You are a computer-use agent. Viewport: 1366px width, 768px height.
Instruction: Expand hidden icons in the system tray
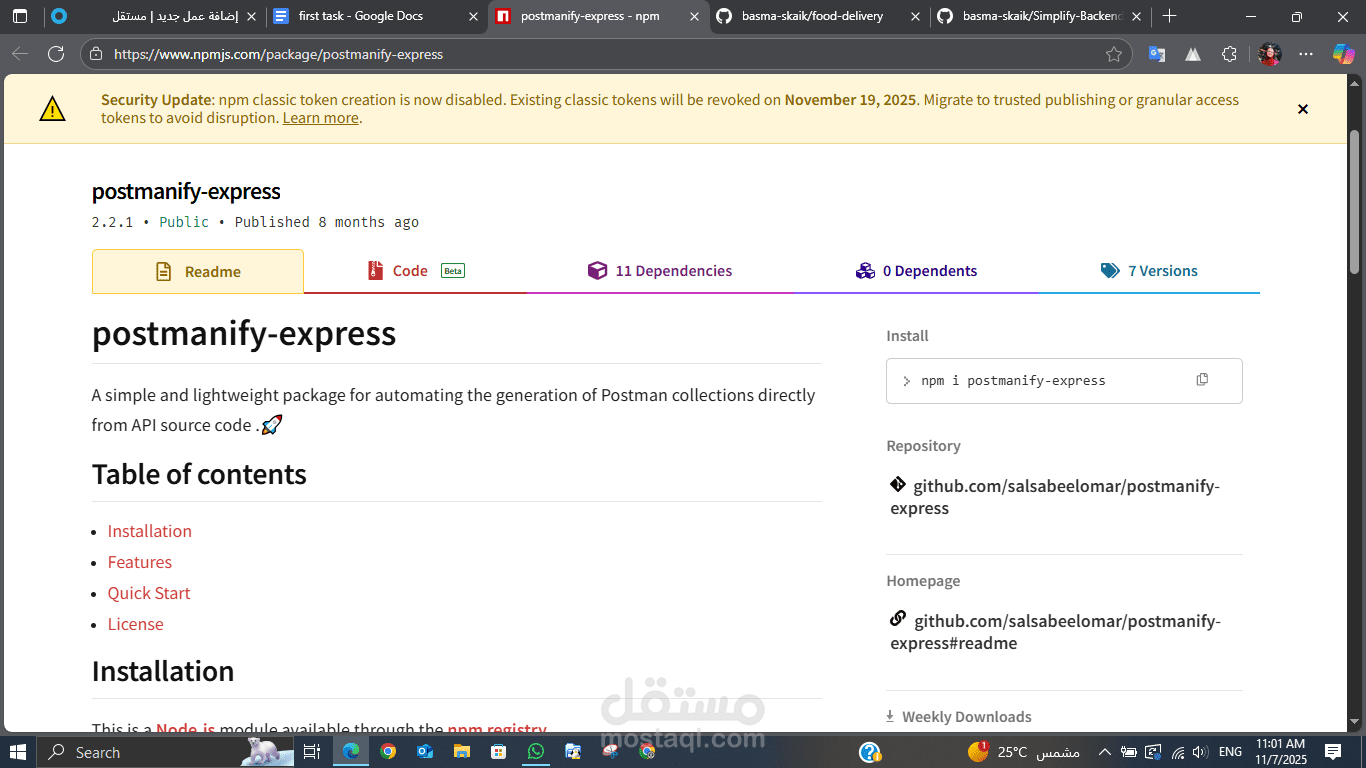1104,751
